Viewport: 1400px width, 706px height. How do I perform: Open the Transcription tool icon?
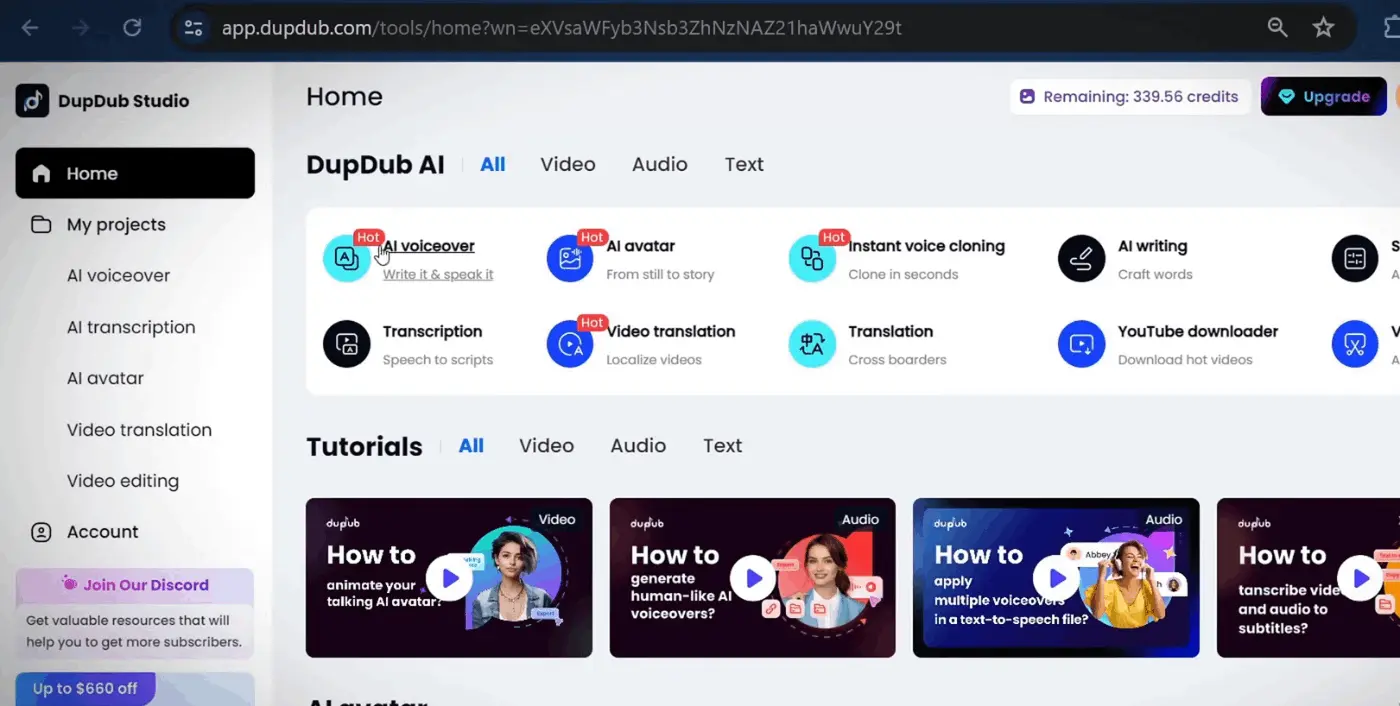(x=346, y=345)
